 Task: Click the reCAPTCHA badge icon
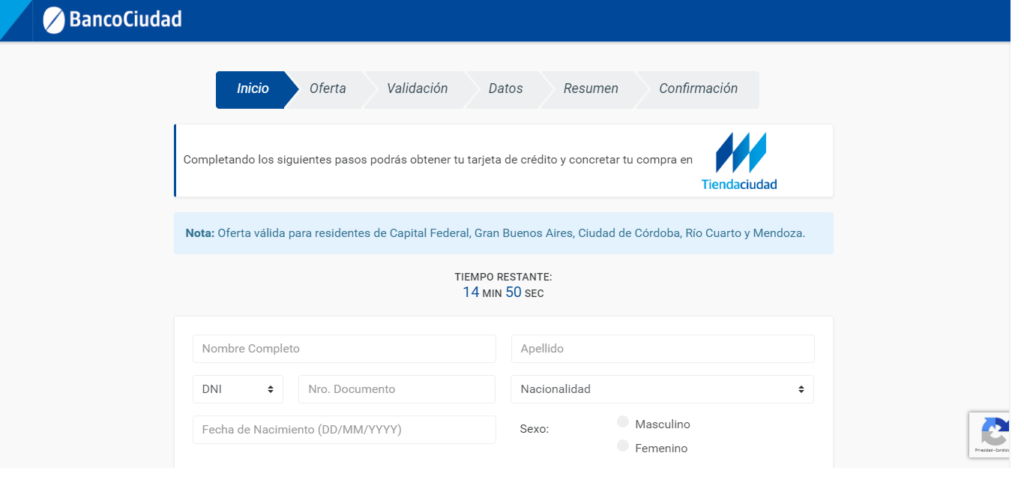994,433
